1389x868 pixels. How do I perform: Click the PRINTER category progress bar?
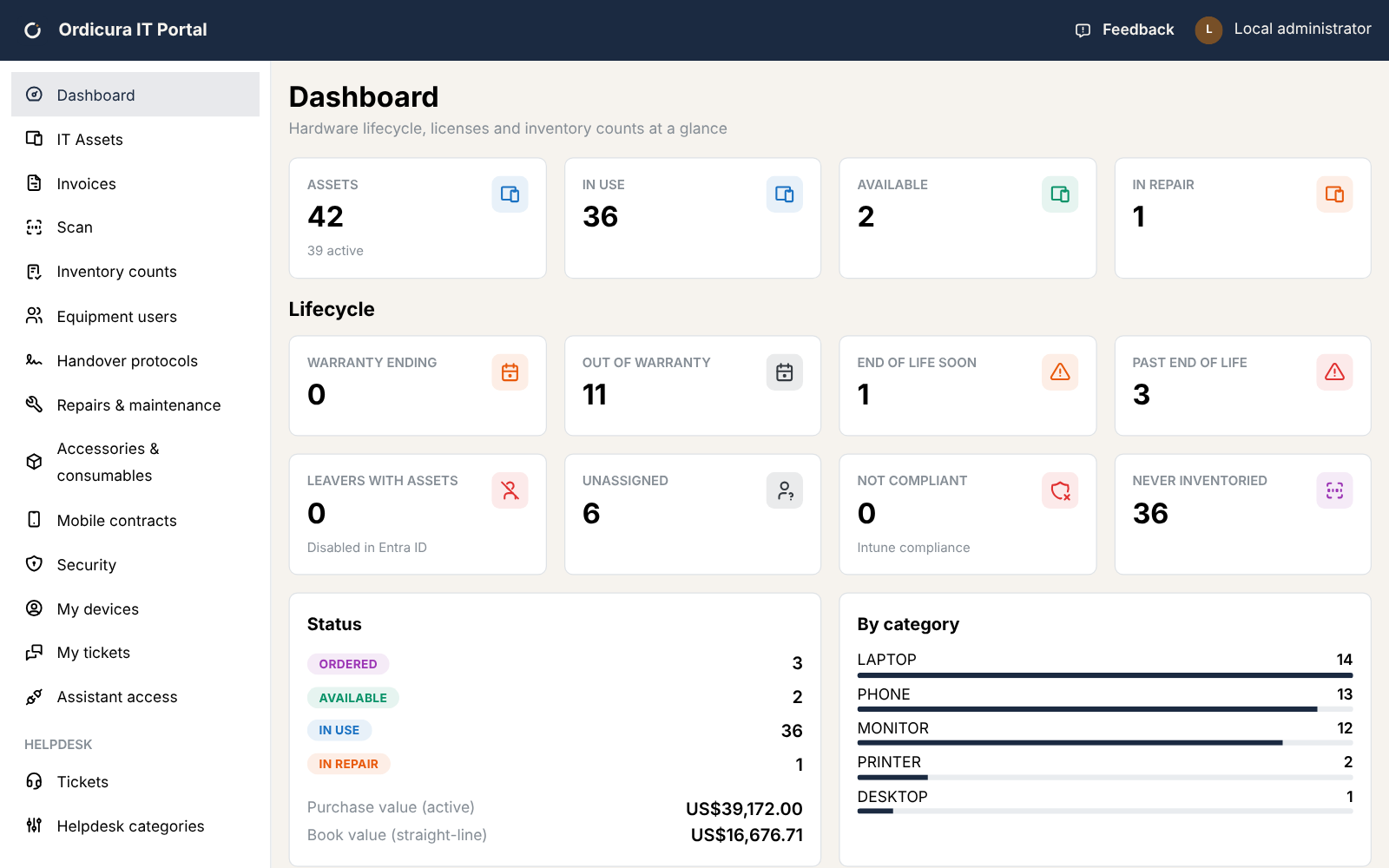pyautogui.click(x=1105, y=778)
